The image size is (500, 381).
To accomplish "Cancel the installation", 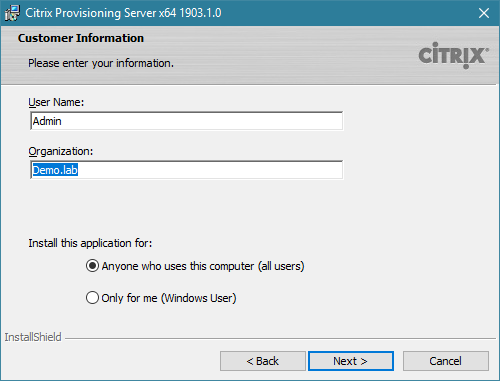I will 446,361.
